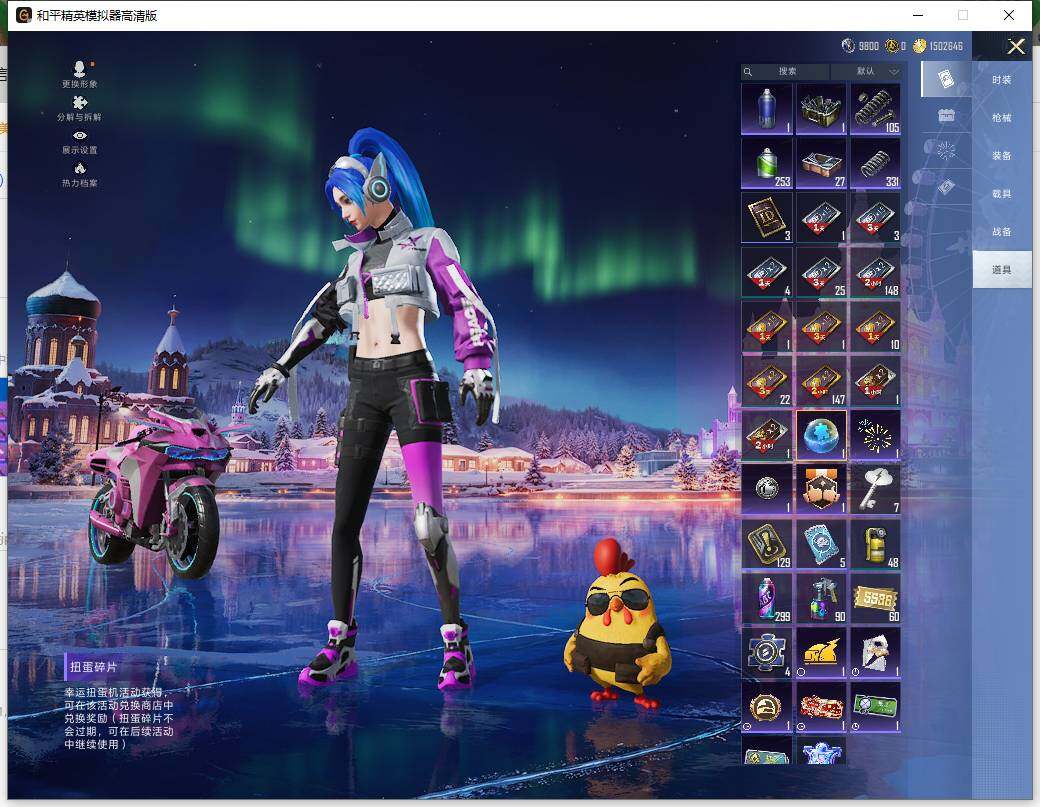Minimize the 和平精英模拟器 window
This screenshot has width=1040, height=807.
pos(919,15)
